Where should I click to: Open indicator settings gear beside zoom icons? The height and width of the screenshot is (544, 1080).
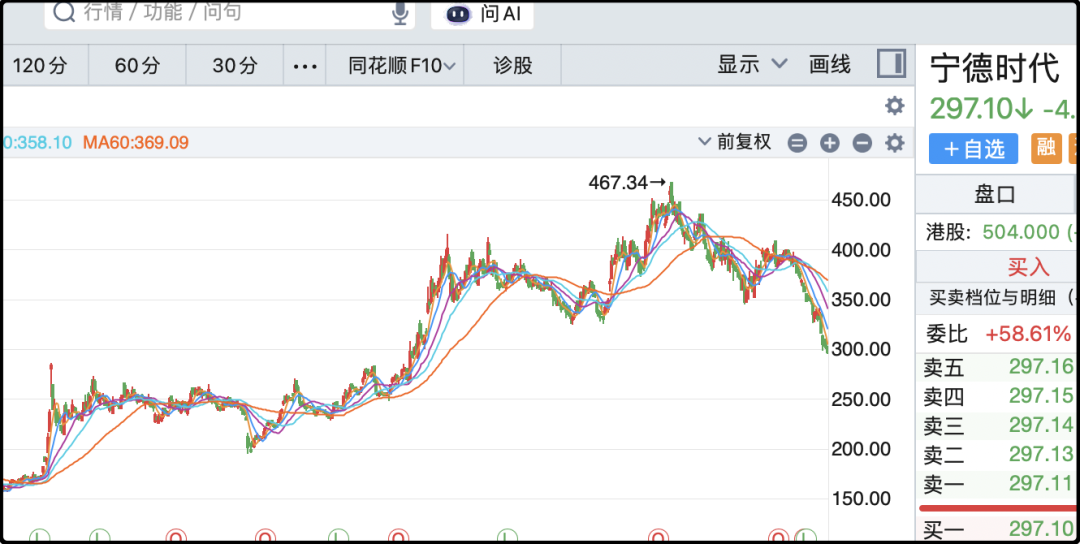tap(894, 143)
